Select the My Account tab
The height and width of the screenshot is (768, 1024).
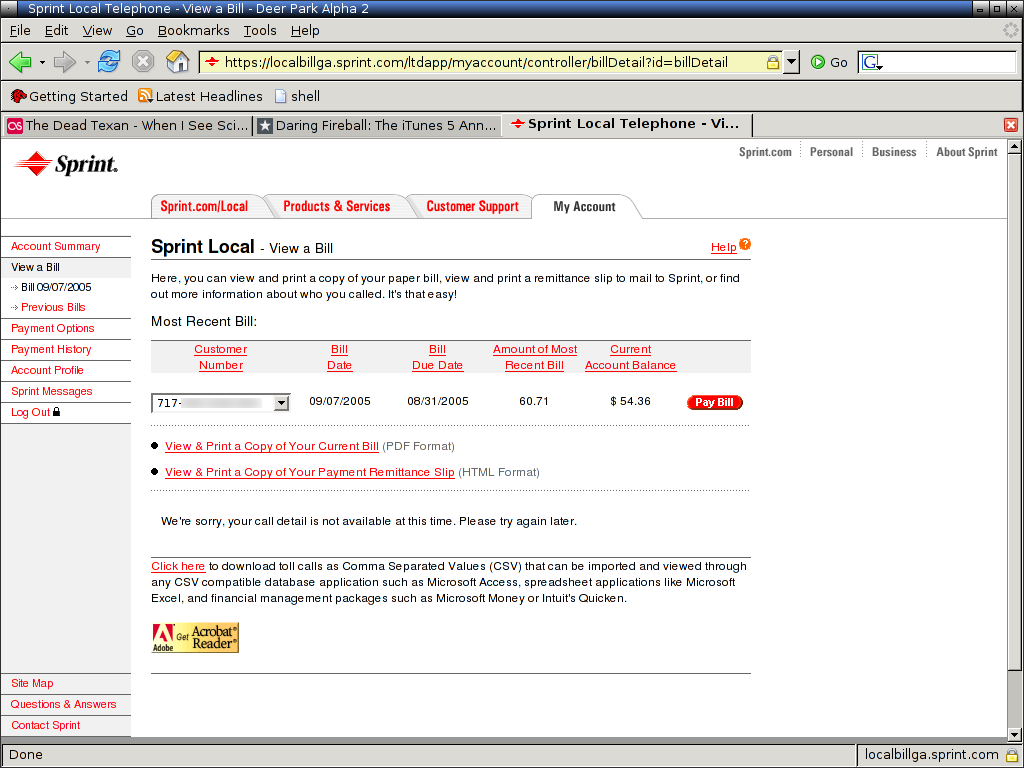pos(584,206)
